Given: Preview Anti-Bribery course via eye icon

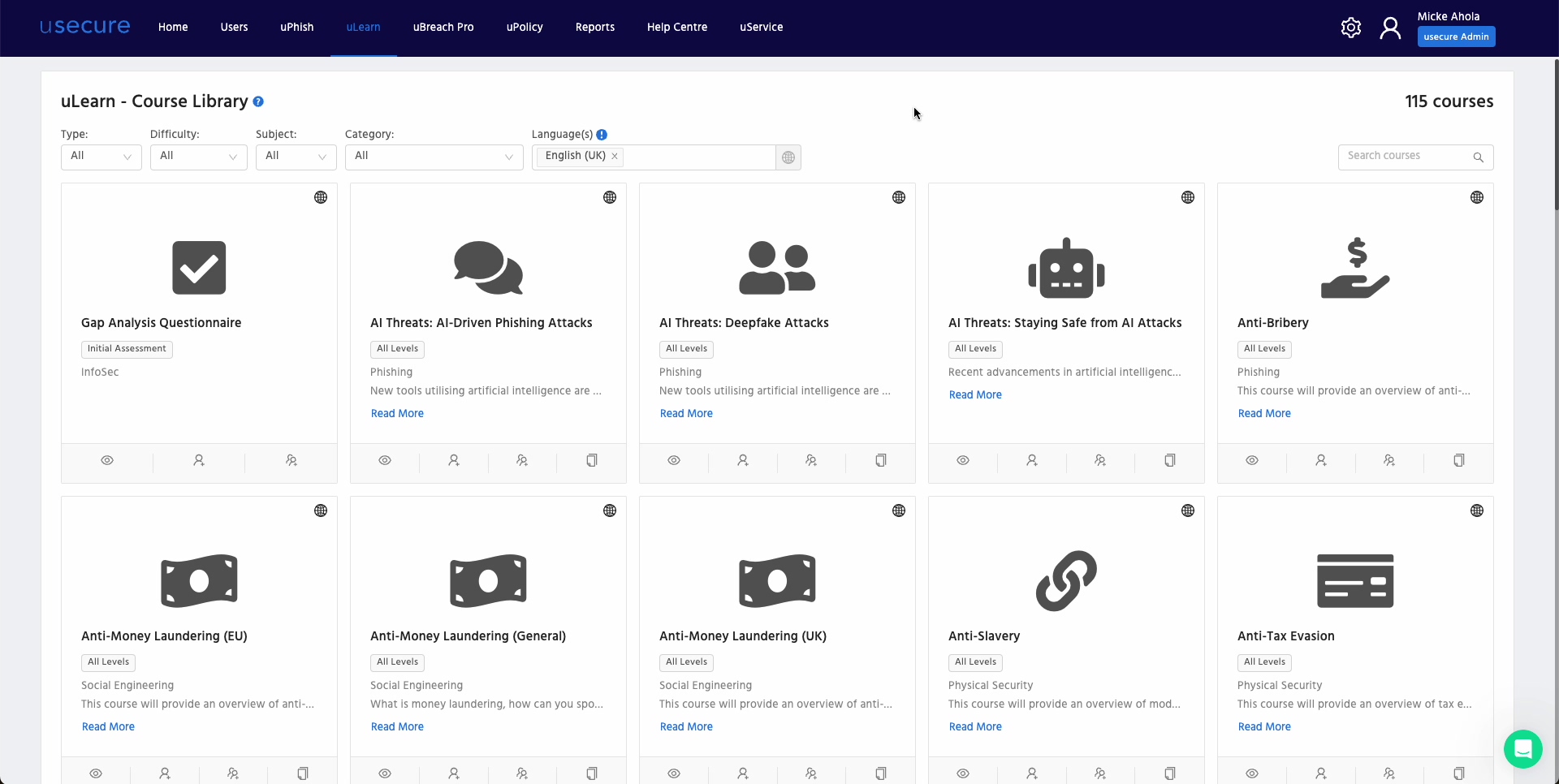Looking at the screenshot, I should tap(1252, 461).
